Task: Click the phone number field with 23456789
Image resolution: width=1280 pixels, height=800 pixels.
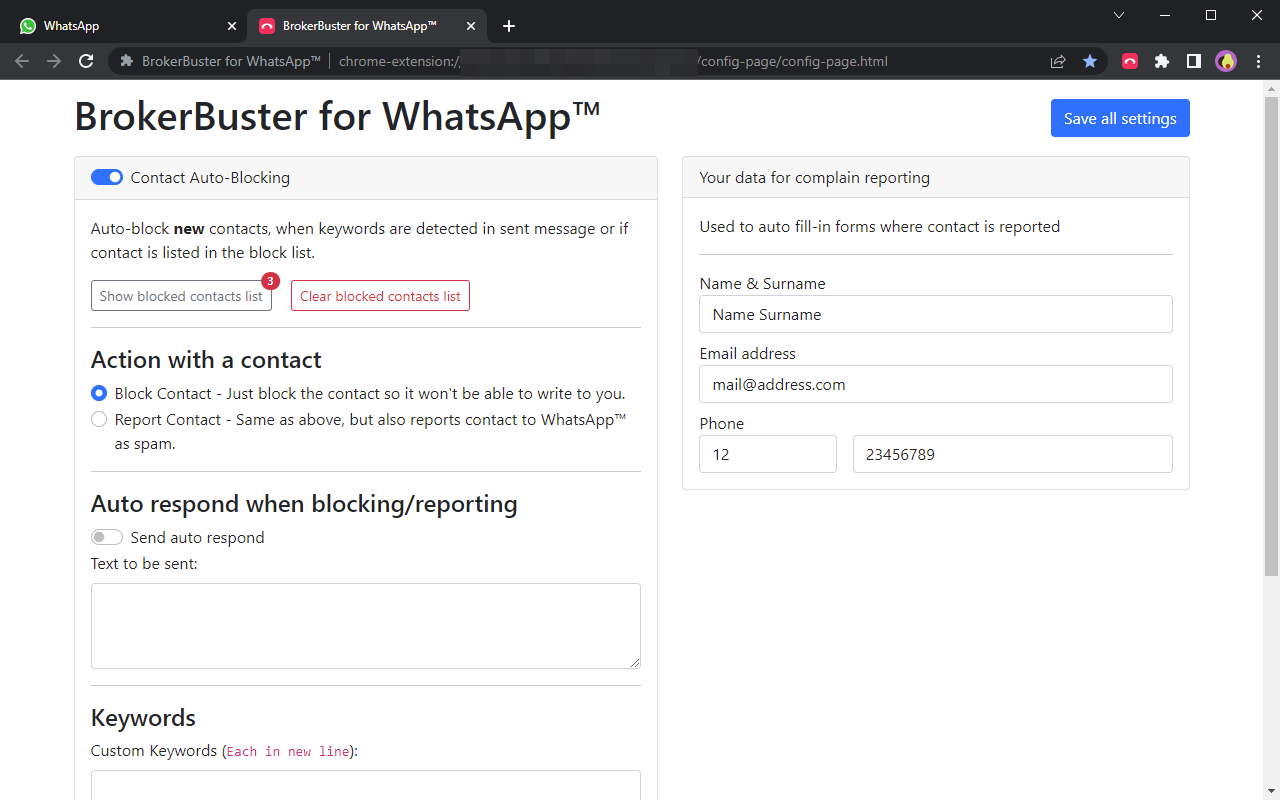Action: [1013, 454]
